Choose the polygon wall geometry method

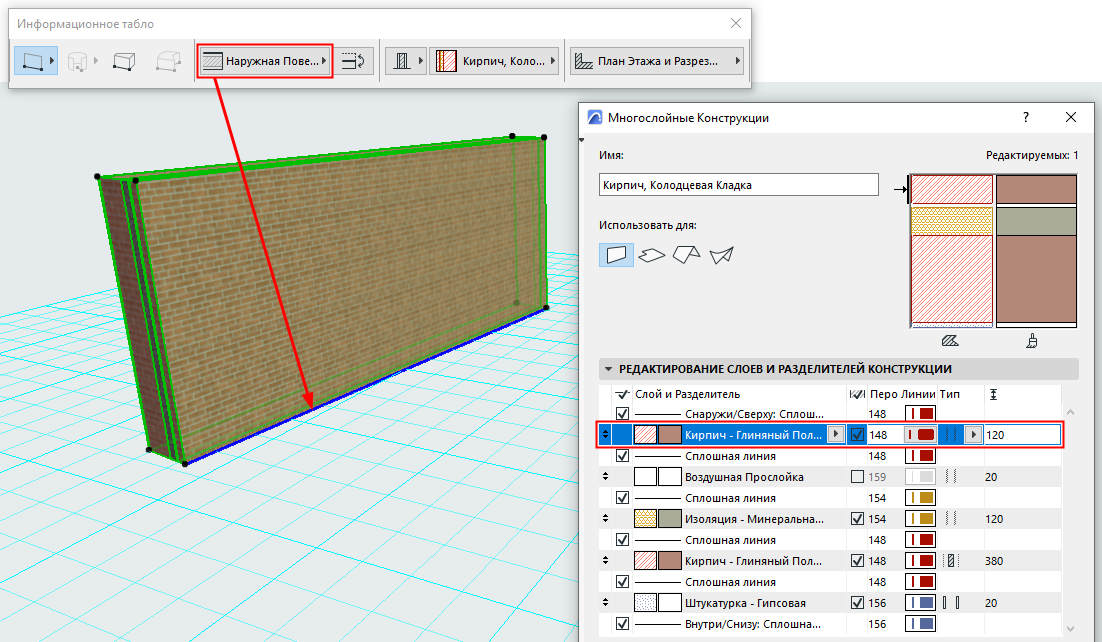tap(168, 61)
